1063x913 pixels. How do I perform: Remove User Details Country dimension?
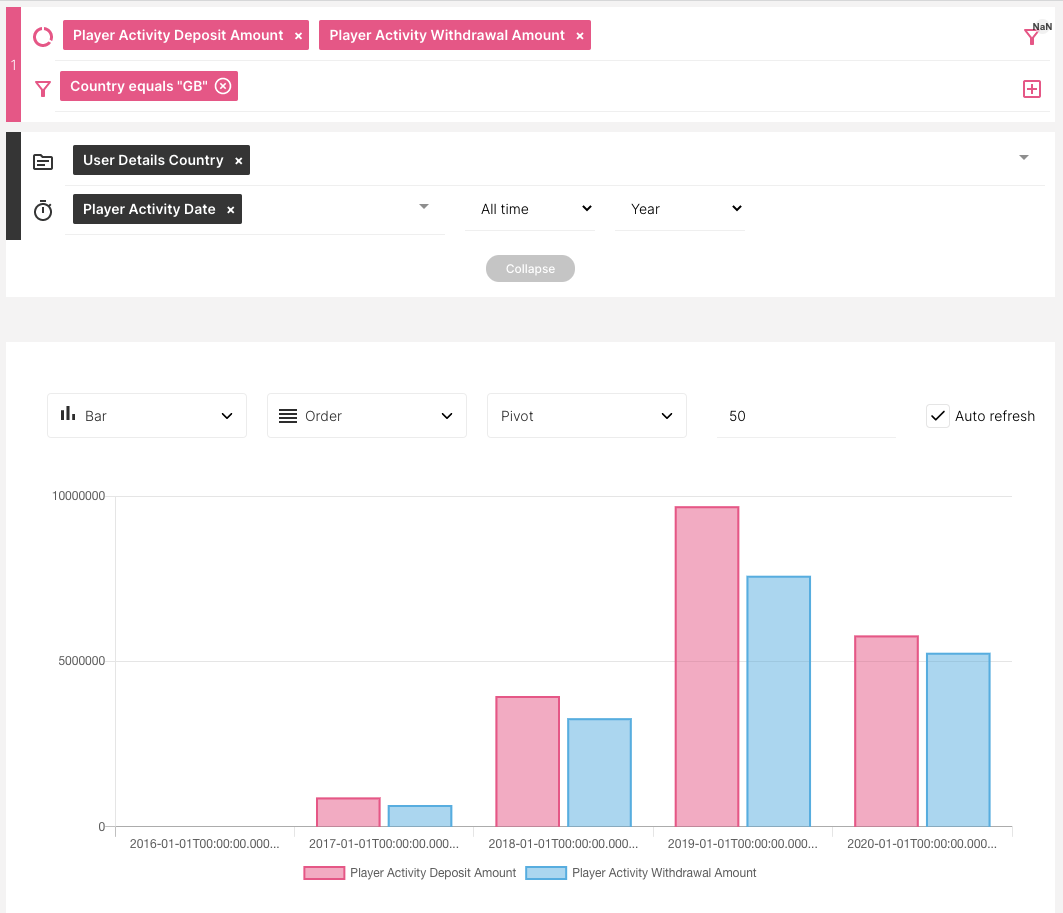point(238,161)
